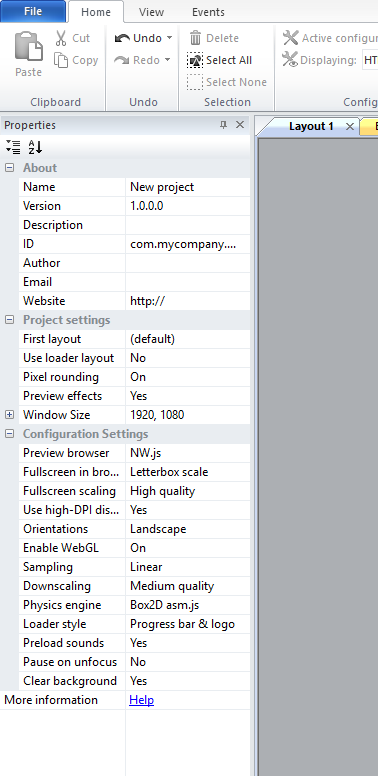Collapse the Project settings section
The height and width of the screenshot is (776, 378).
[x=9, y=320]
